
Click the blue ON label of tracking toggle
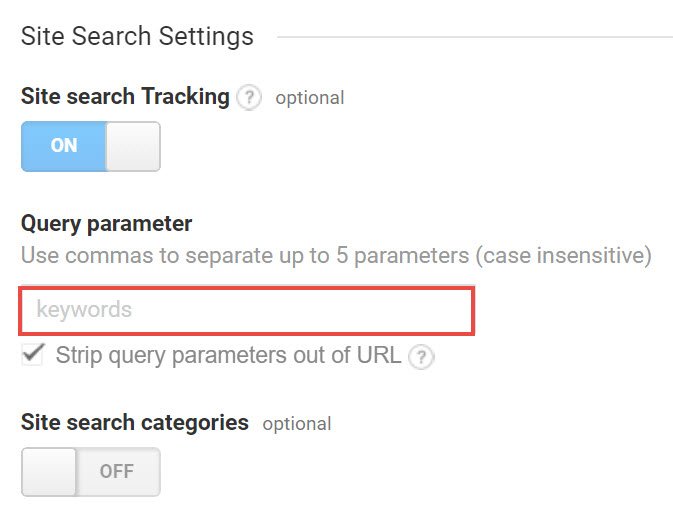[x=64, y=146]
